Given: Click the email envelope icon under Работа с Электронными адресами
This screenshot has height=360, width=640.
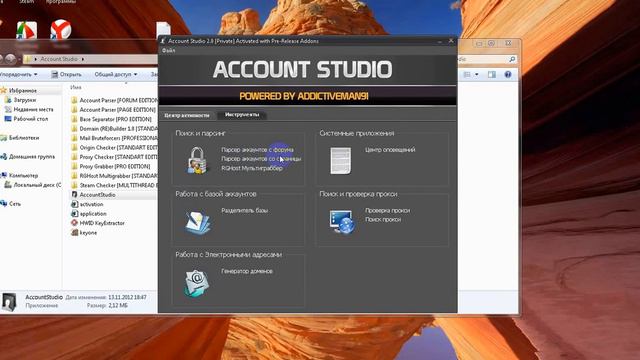Looking at the screenshot, I should click(197, 283).
